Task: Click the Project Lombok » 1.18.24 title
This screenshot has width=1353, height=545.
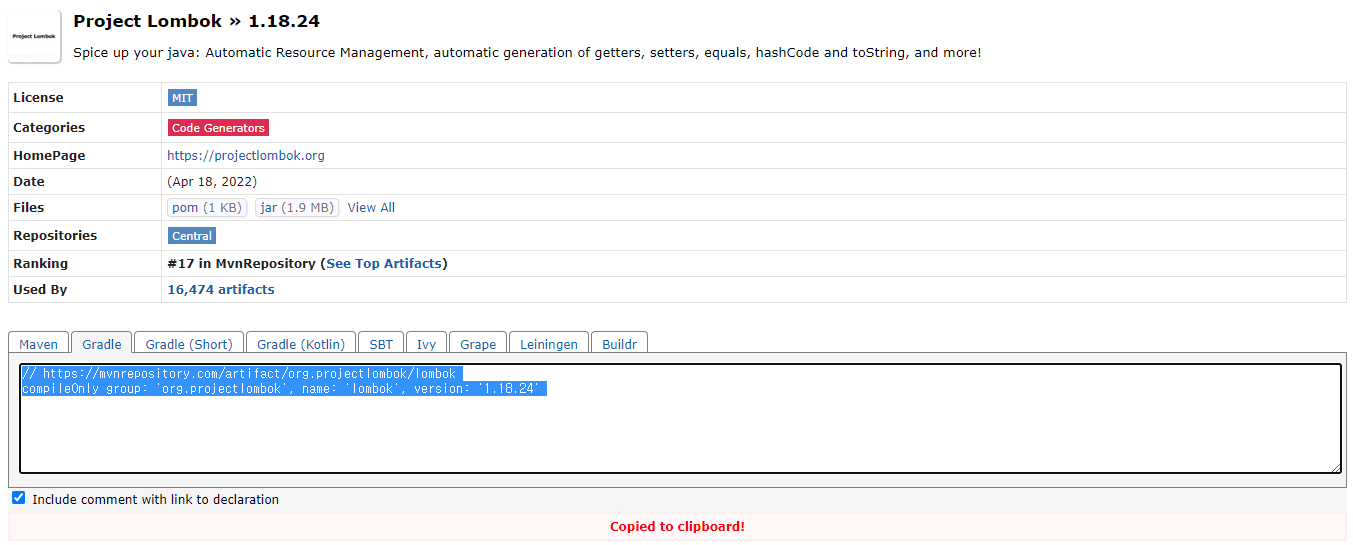Action: click(197, 21)
